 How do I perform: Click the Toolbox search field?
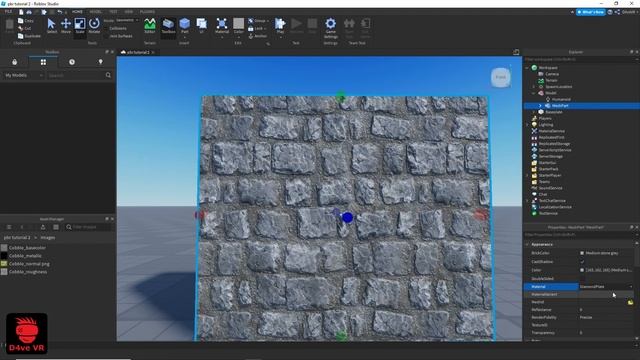(75, 76)
